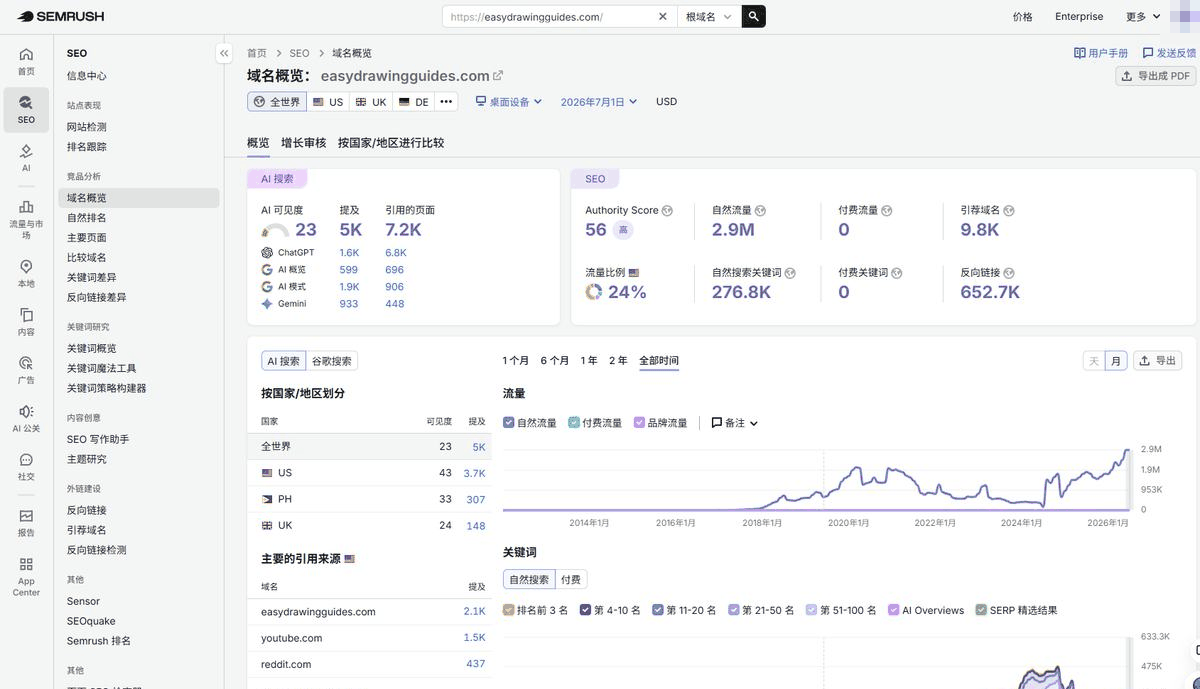1200x689 pixels.
Task: Switch to 增长审核 tab
Action: click(304, 143)
